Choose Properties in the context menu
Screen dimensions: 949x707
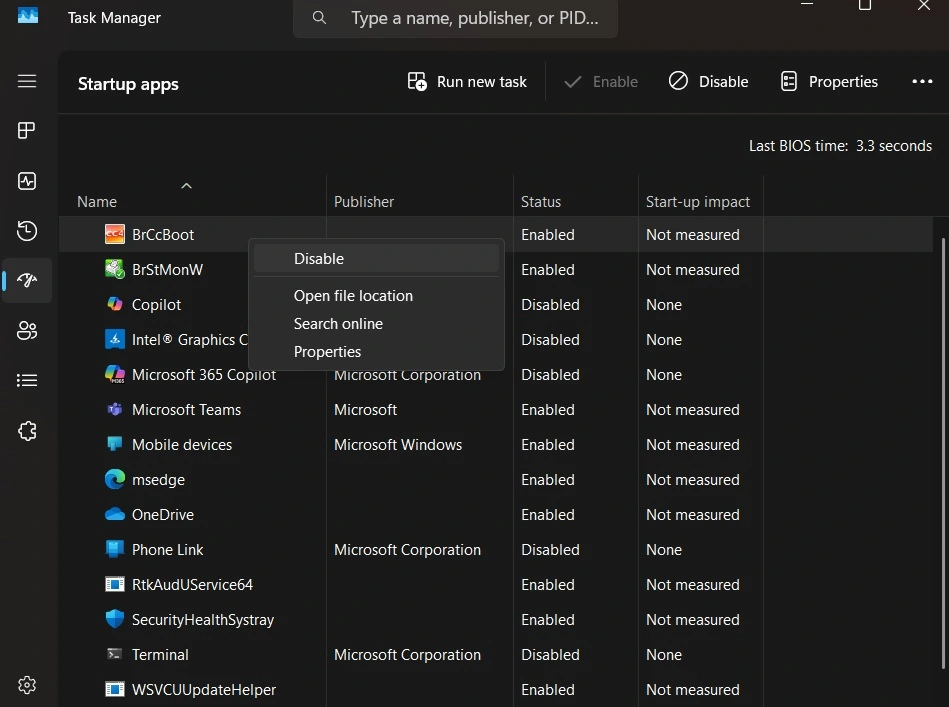376,351
